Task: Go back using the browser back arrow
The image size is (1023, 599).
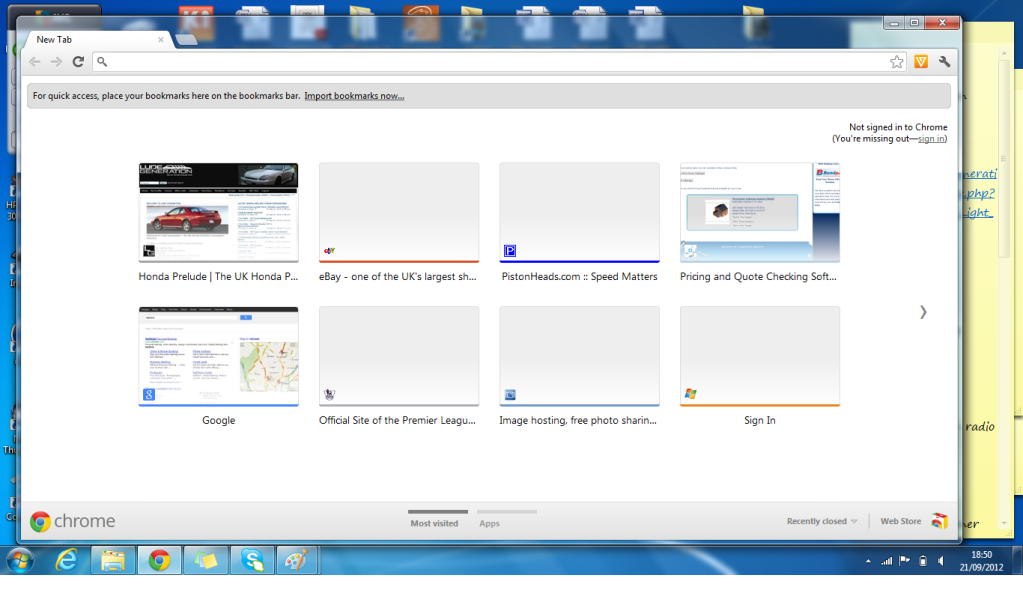Action: coord(35,61)
